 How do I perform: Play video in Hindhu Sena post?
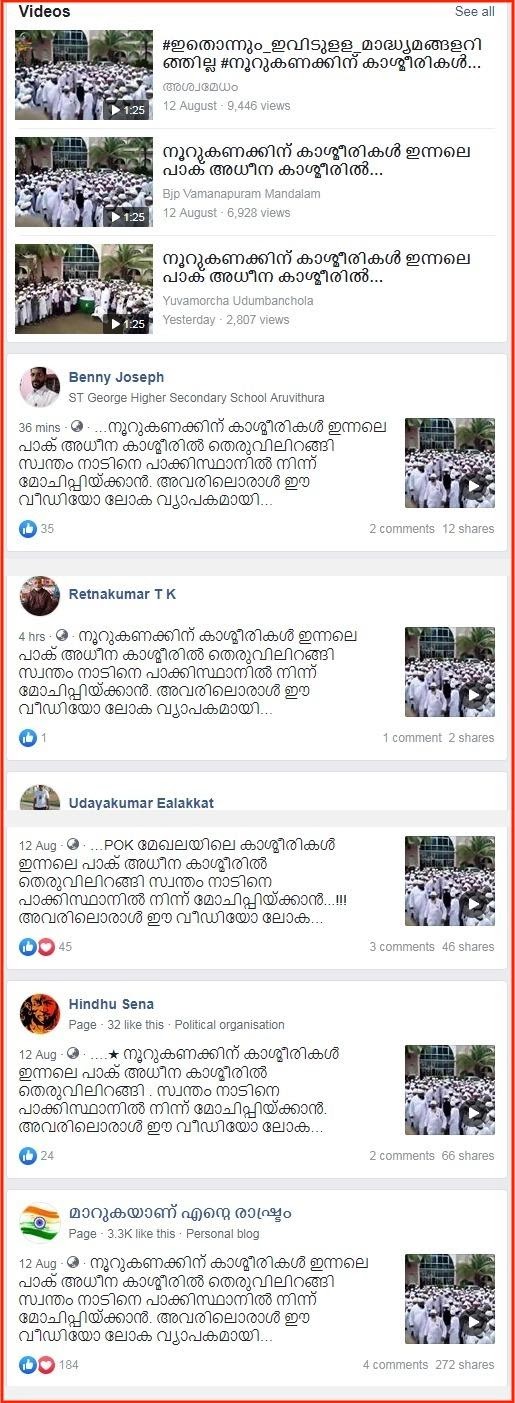click(x=449, y=1090)
